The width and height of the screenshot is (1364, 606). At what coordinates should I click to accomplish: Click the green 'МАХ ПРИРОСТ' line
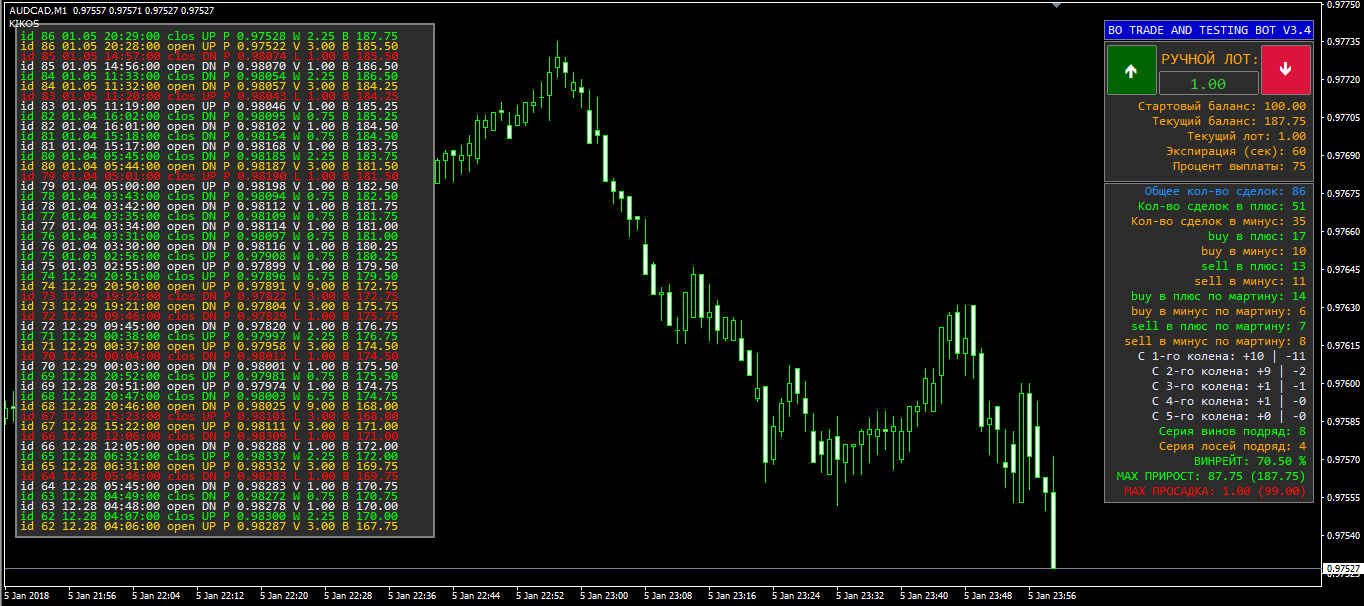coord(1211,476)
